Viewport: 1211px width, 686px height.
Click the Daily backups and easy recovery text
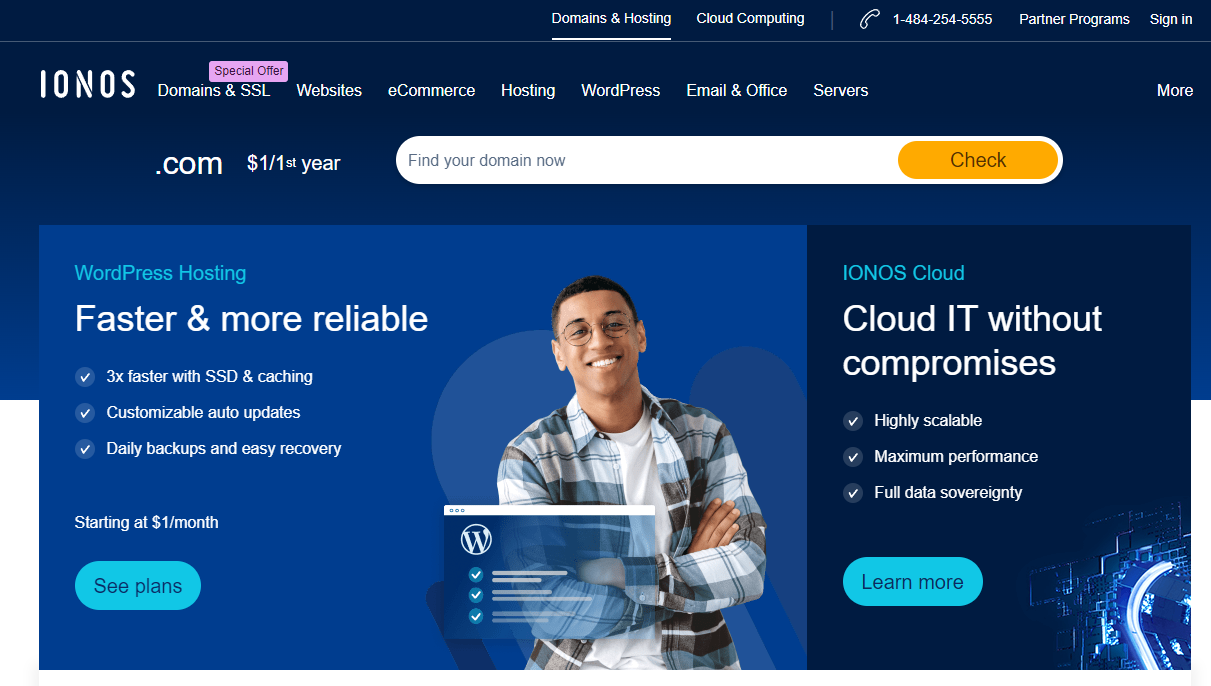click(x=224, y=449)
